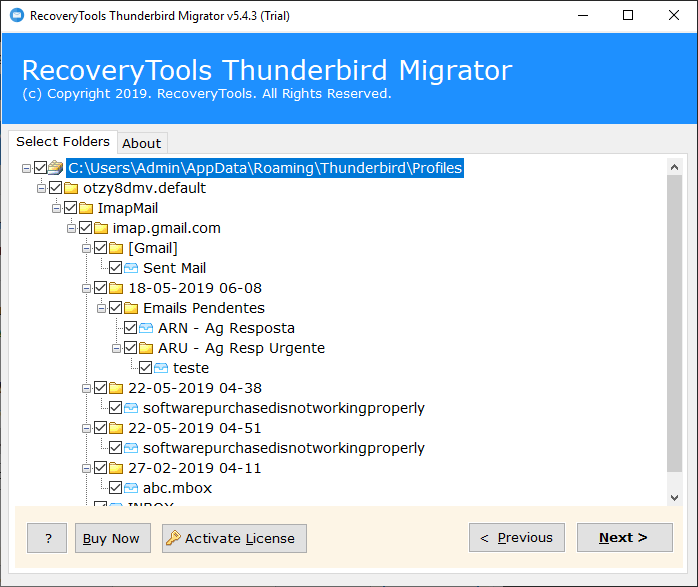Screen dimensions: 698x587
Task: Collapse the [Gmail] node
Action: click(86, 248)
